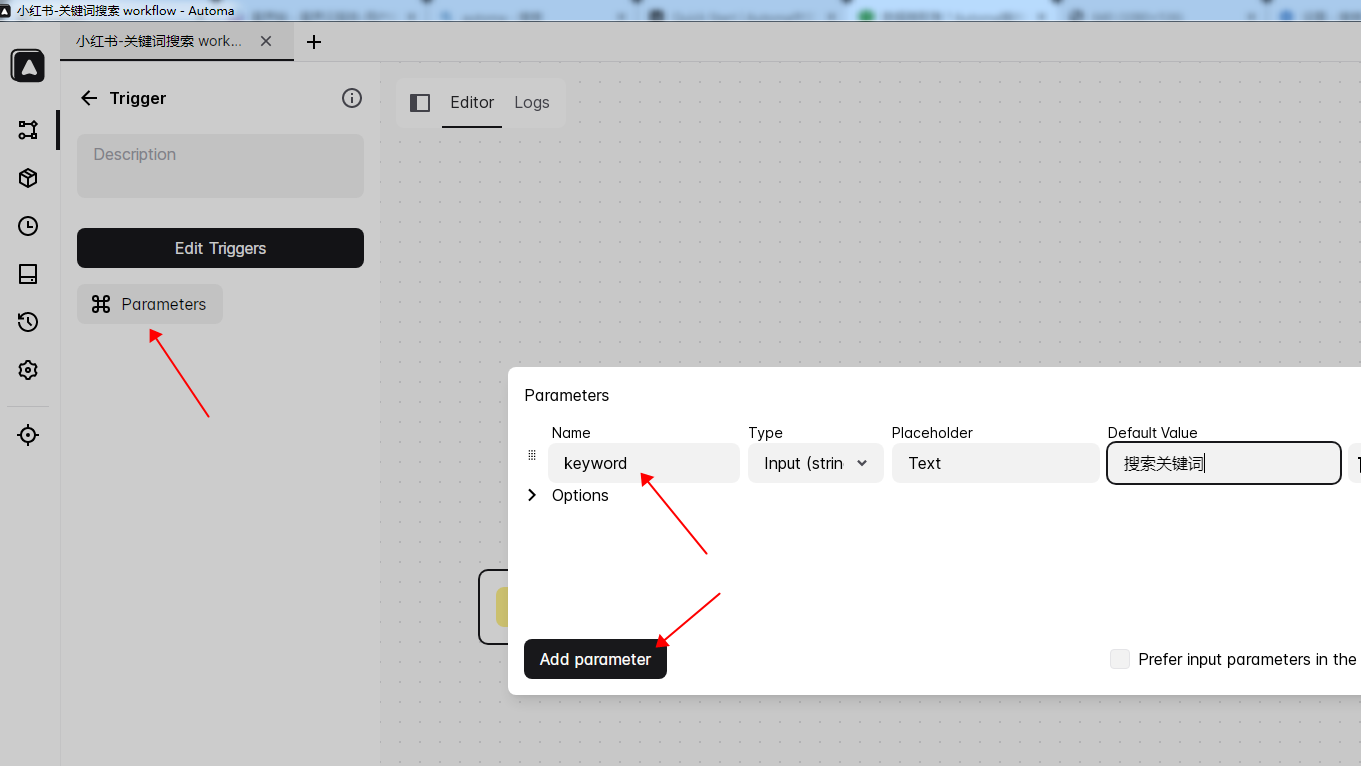Open Settings gear in sidebar
The height and width of the screenshot is (766, 1361).
click(x=28, y=370)
